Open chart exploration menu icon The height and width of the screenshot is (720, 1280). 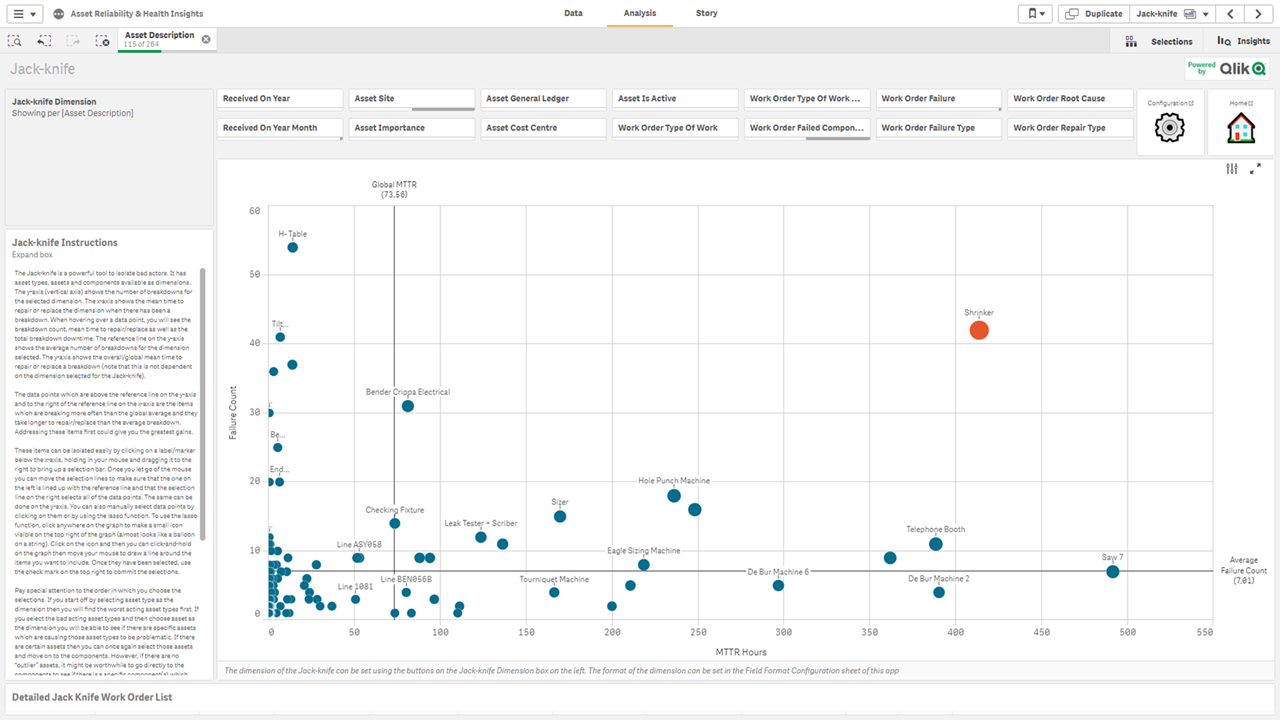1232,169
